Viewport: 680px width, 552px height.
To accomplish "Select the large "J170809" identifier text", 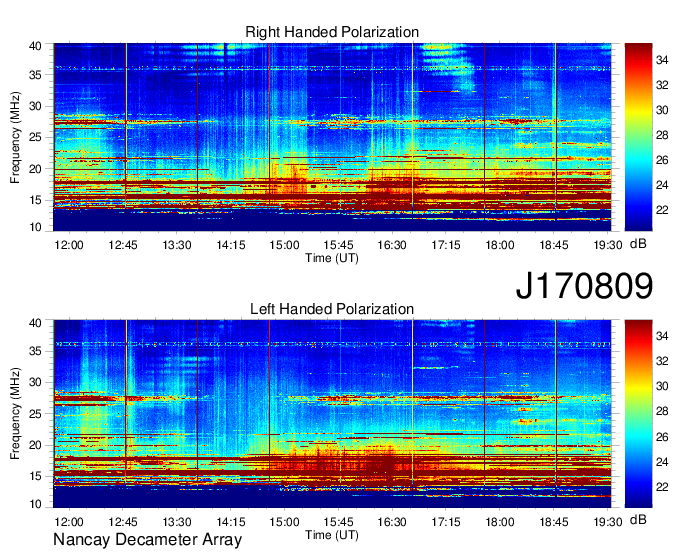I will 584,286.
